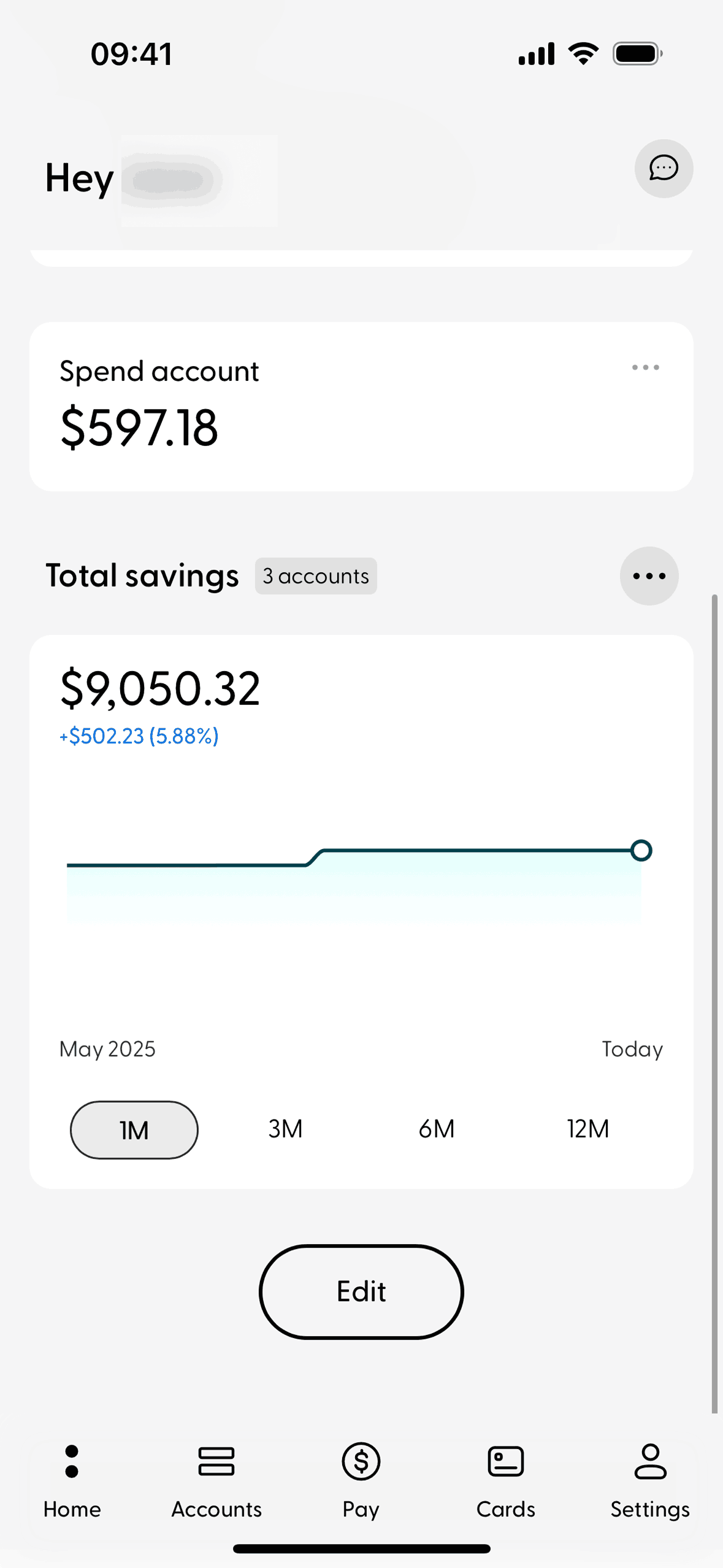Click the vertical scrollbar on right edge
The width and height of the screenshot is (723, 1568).
714,1000
